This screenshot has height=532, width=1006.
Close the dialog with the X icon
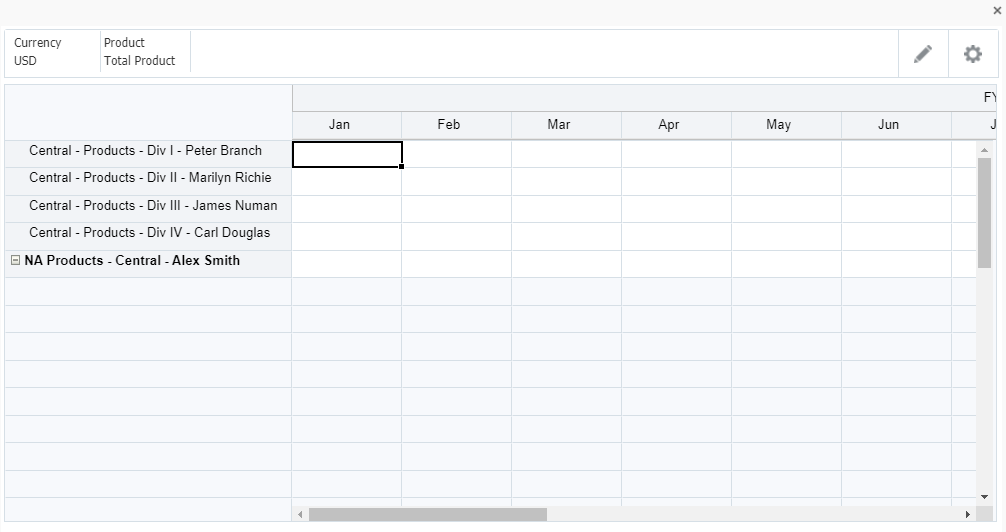click(997, 10)
